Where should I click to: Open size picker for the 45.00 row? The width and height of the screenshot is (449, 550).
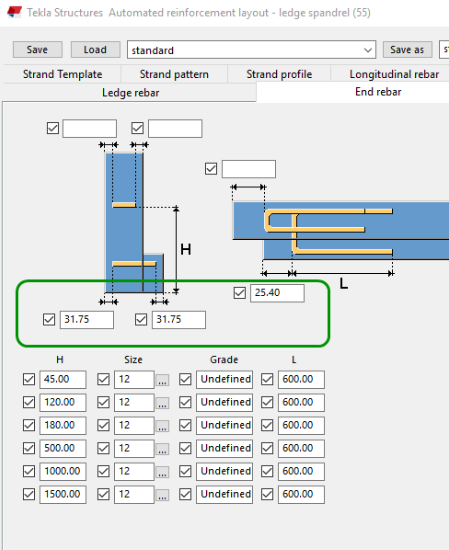pos(162,380)
